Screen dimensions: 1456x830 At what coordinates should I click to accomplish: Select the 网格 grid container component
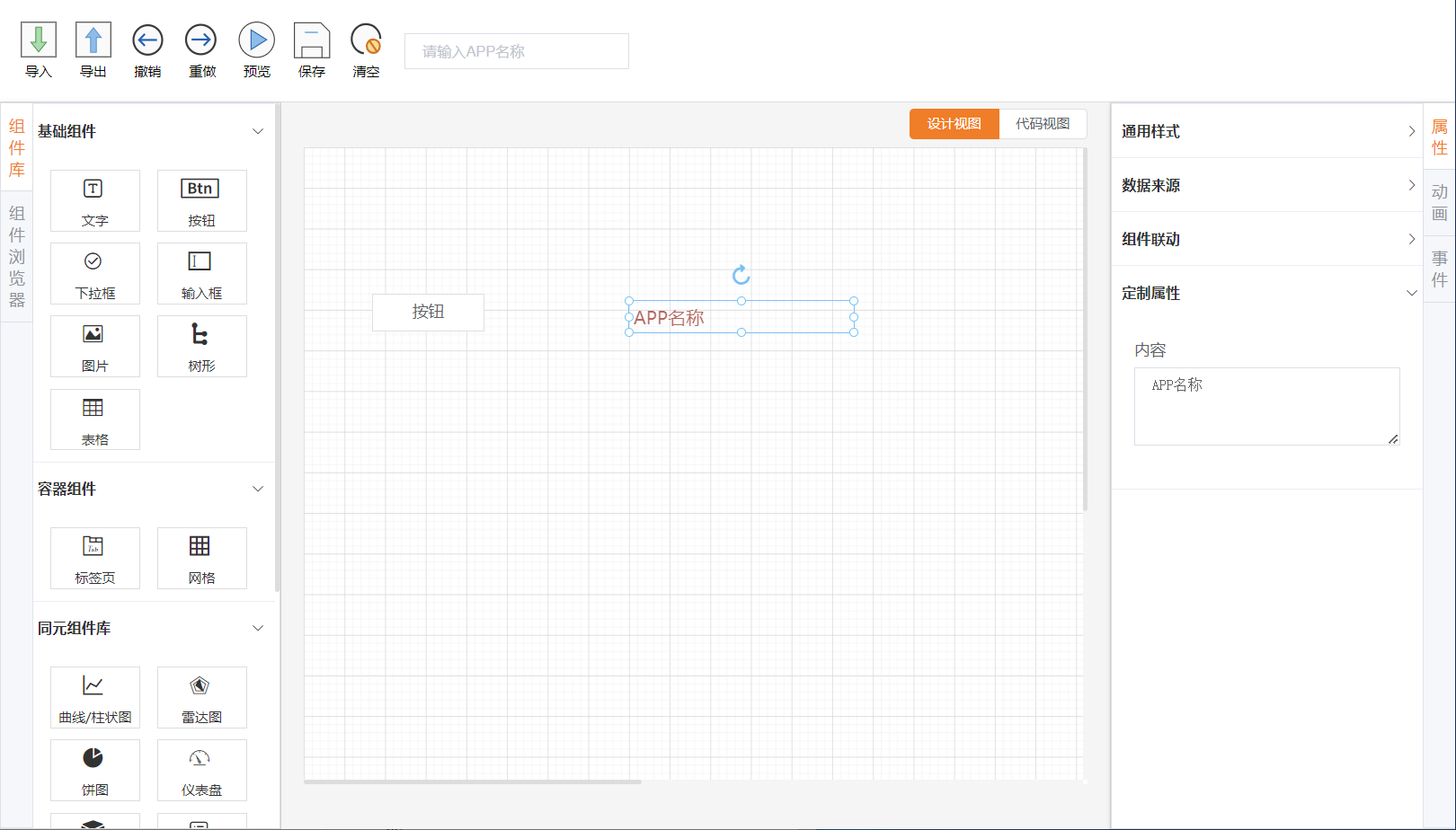tap(202, 559)
